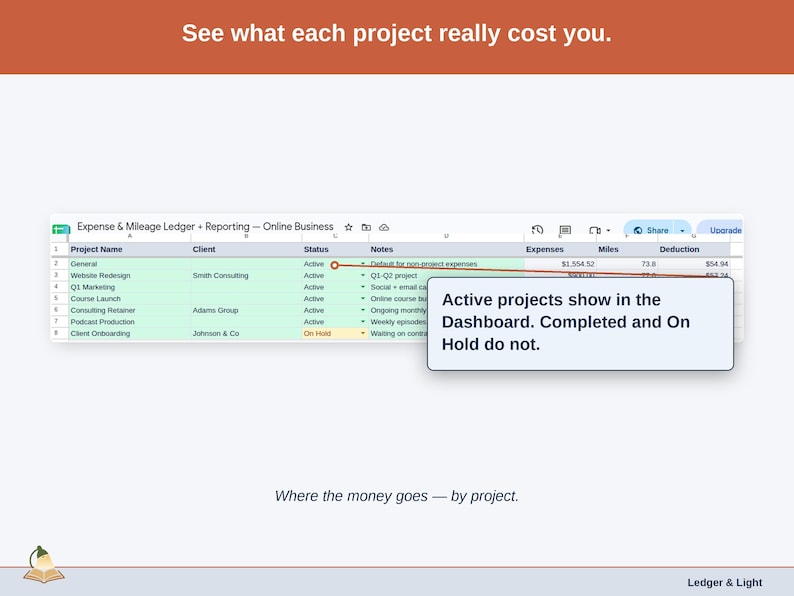Select the Expenses header cell
Viewport: 794px width, 596px height.
tap(560, 249)
